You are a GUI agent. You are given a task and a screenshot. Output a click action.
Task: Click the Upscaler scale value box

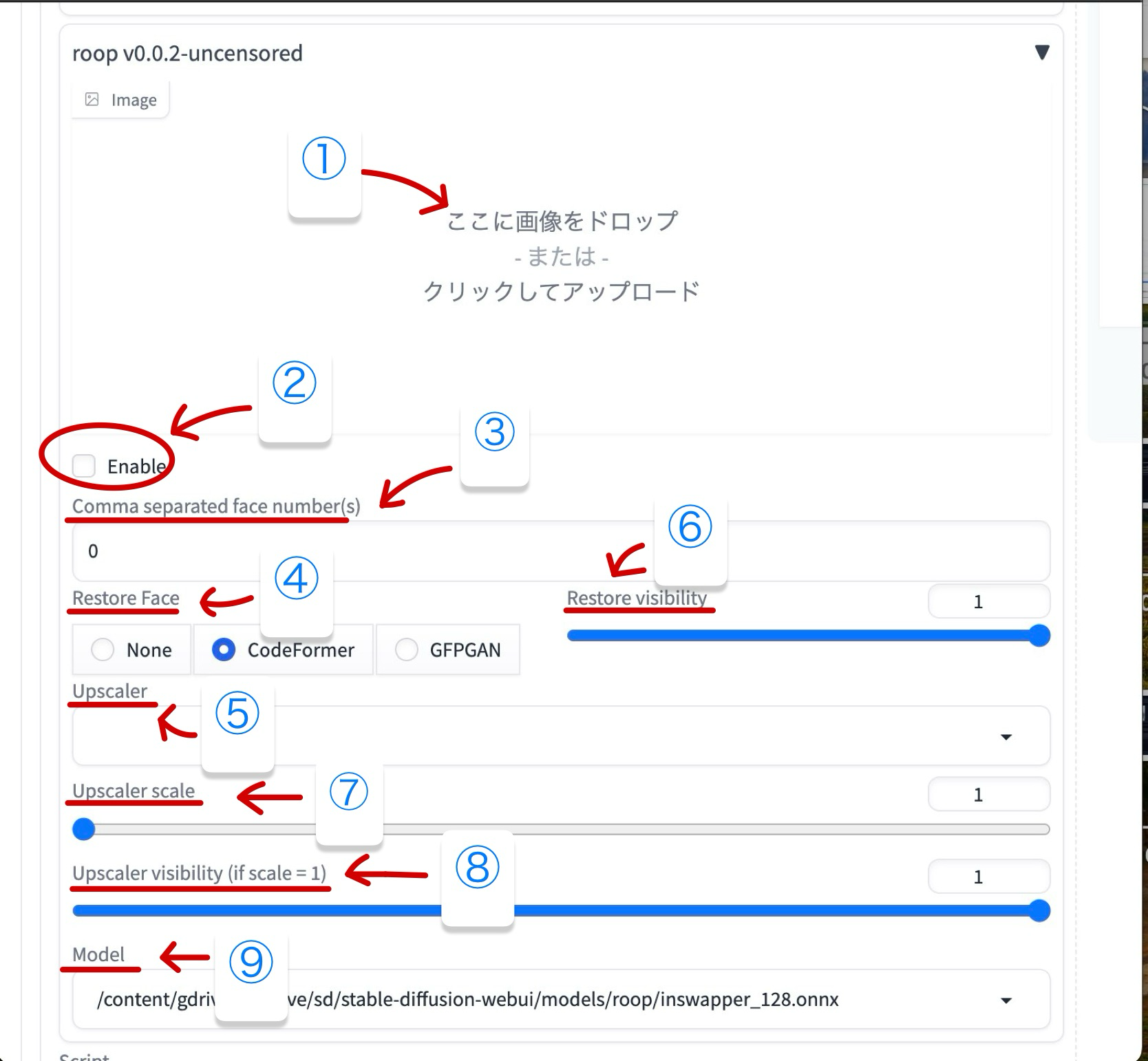point(988,793)
